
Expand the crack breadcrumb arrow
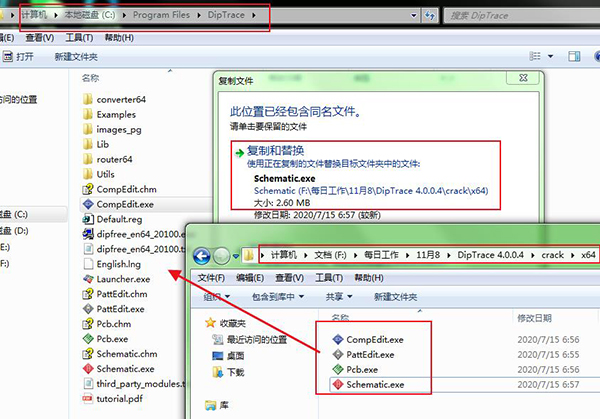point(572,255)
